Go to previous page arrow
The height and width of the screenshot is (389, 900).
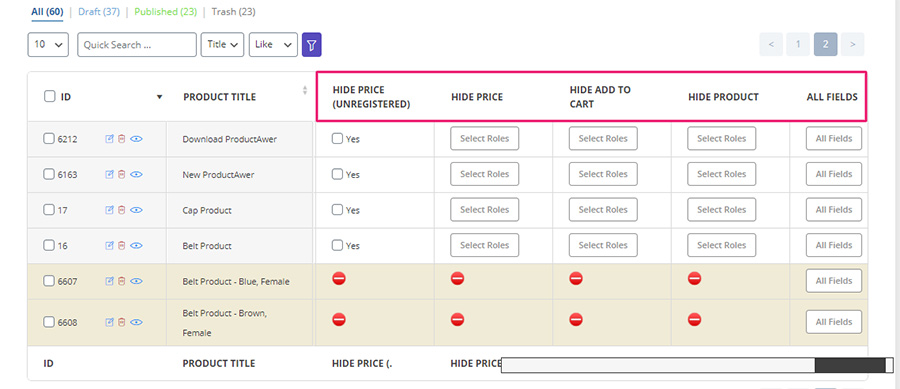point(771,44)
